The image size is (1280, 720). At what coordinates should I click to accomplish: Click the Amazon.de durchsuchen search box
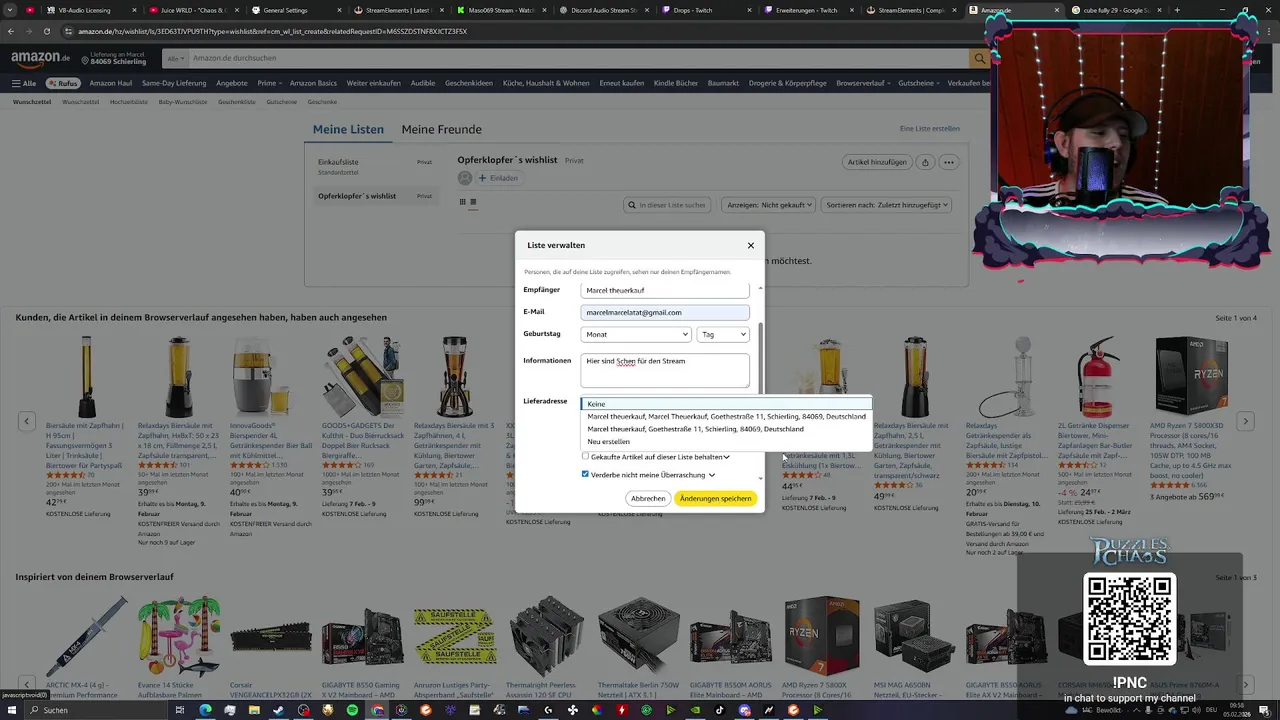point(578,59)
